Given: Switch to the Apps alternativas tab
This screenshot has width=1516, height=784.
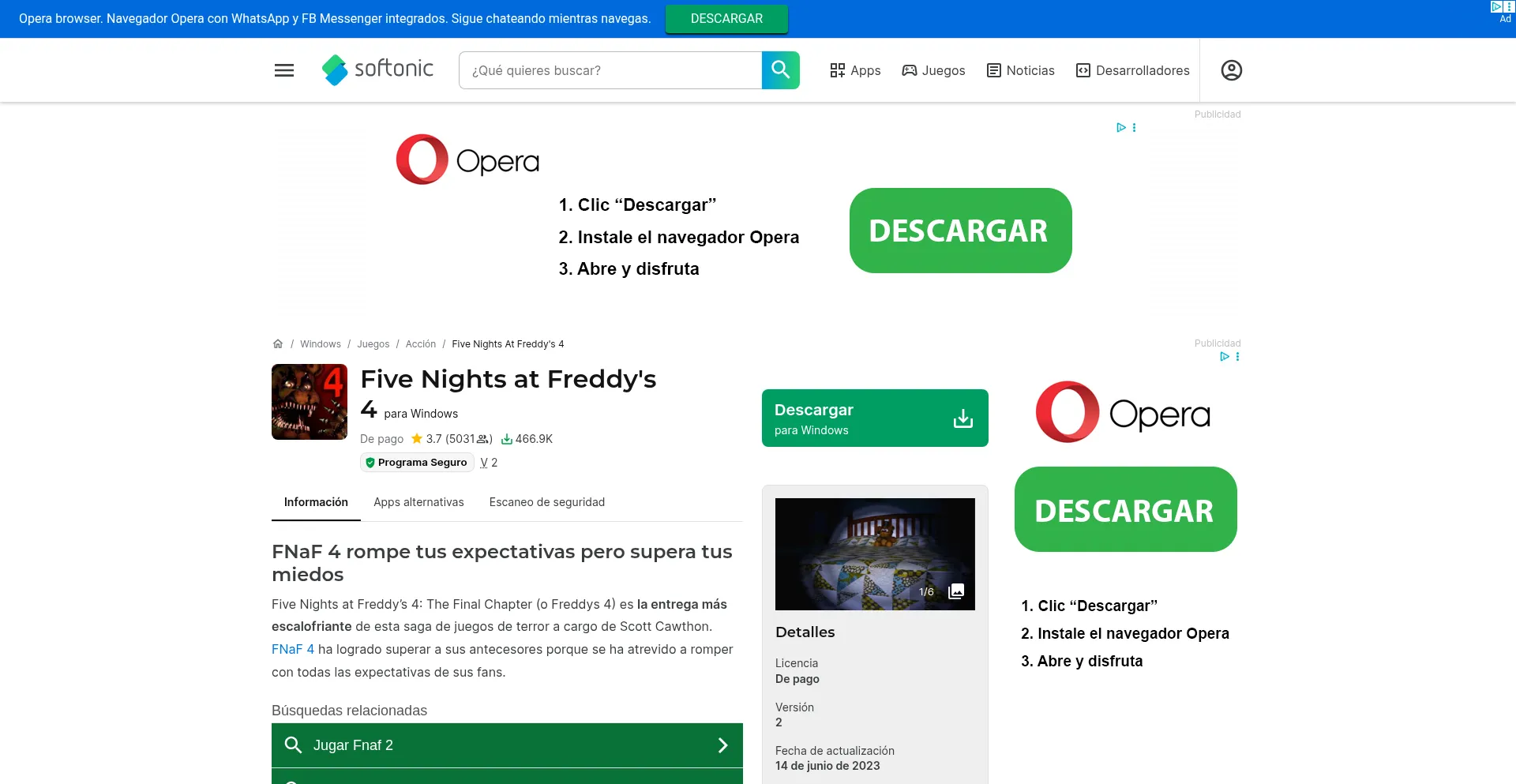Looking at the screenshot, I should coord(418,501).
